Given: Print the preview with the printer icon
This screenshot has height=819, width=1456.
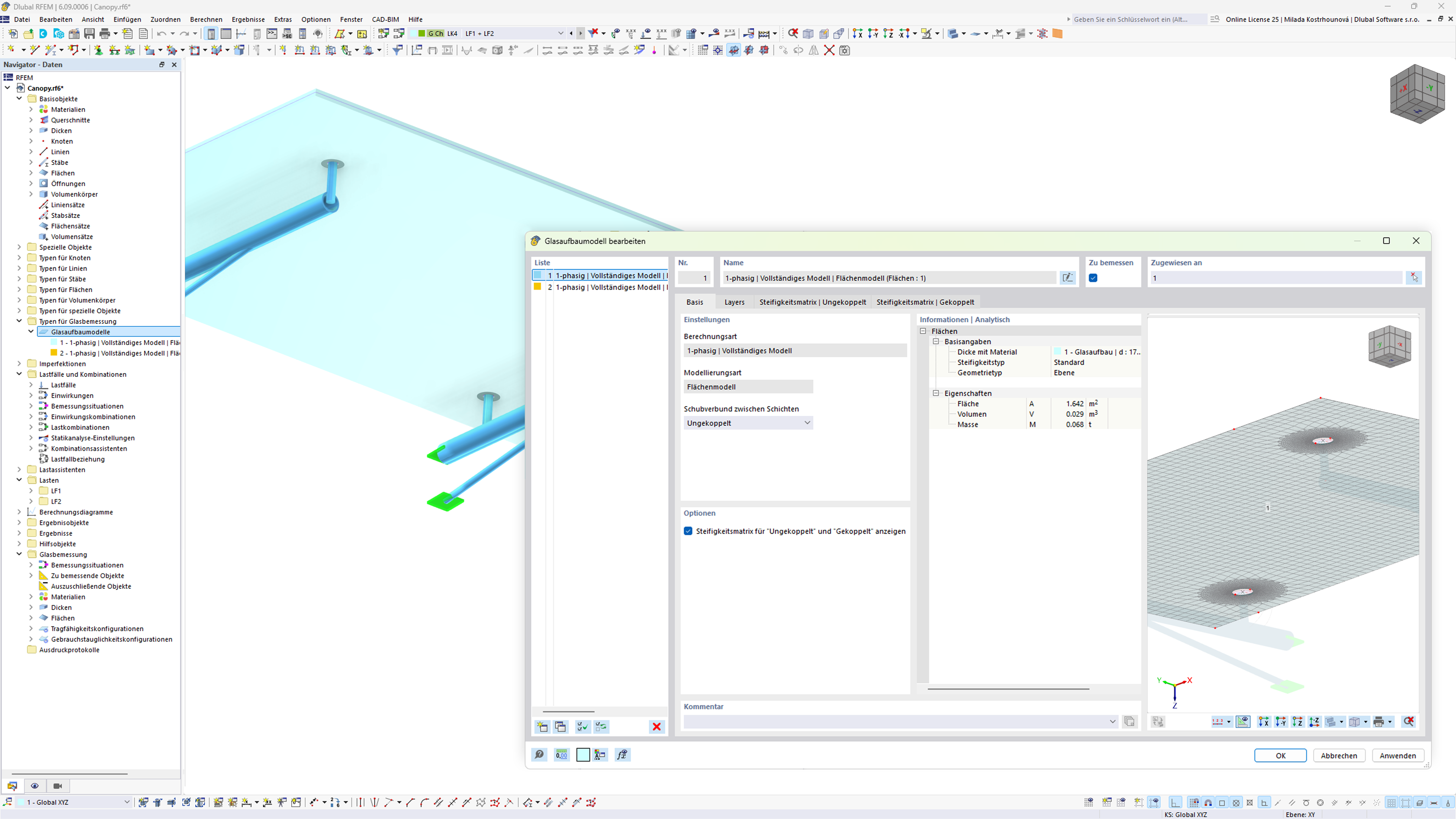Looking at the screenshot, I should tap(1379, 721).
